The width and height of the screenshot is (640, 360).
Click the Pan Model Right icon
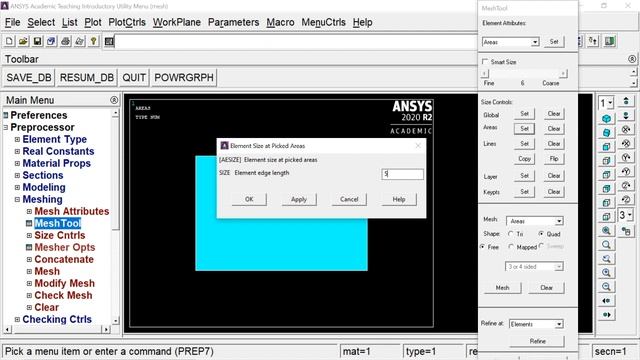(607, 315)
